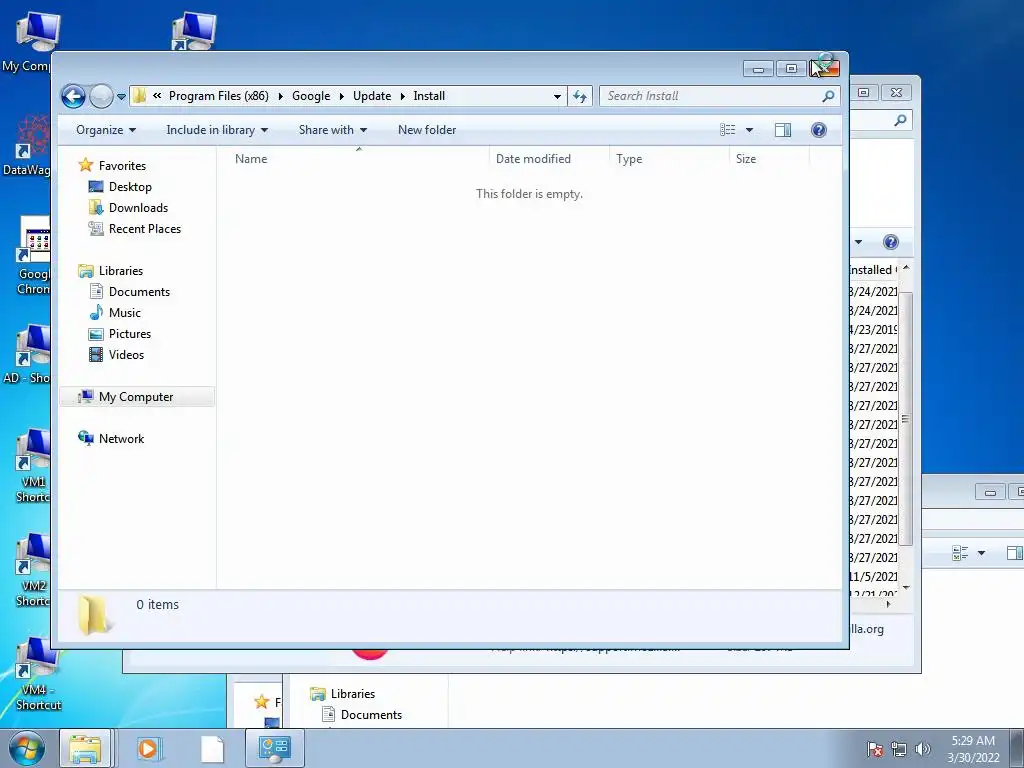Click search icon in background window's search box
The width and height of the screenshot is (1024, 768).
[x=901, y=120]
